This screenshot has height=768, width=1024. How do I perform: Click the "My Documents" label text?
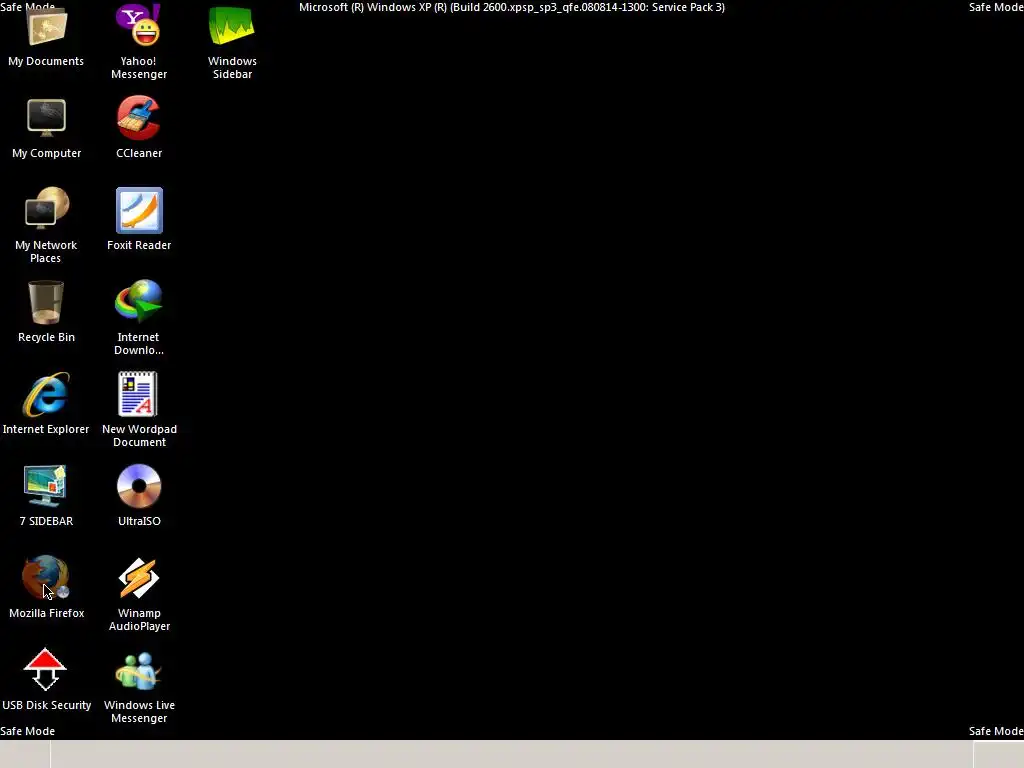46,61
